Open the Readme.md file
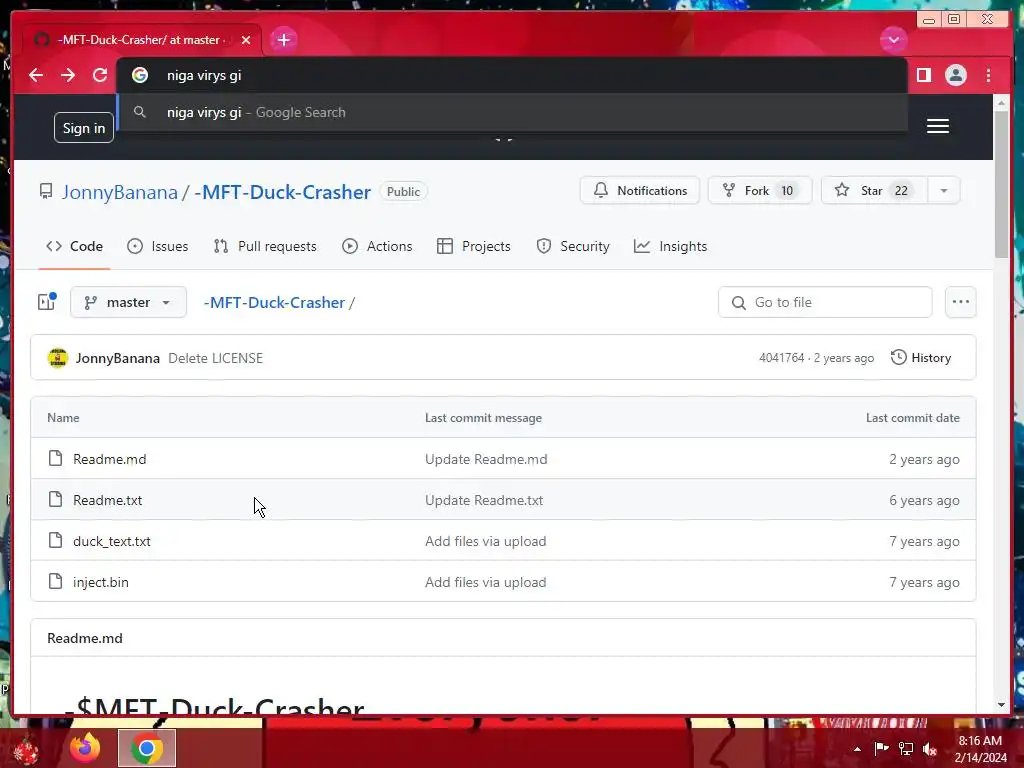 110,459
